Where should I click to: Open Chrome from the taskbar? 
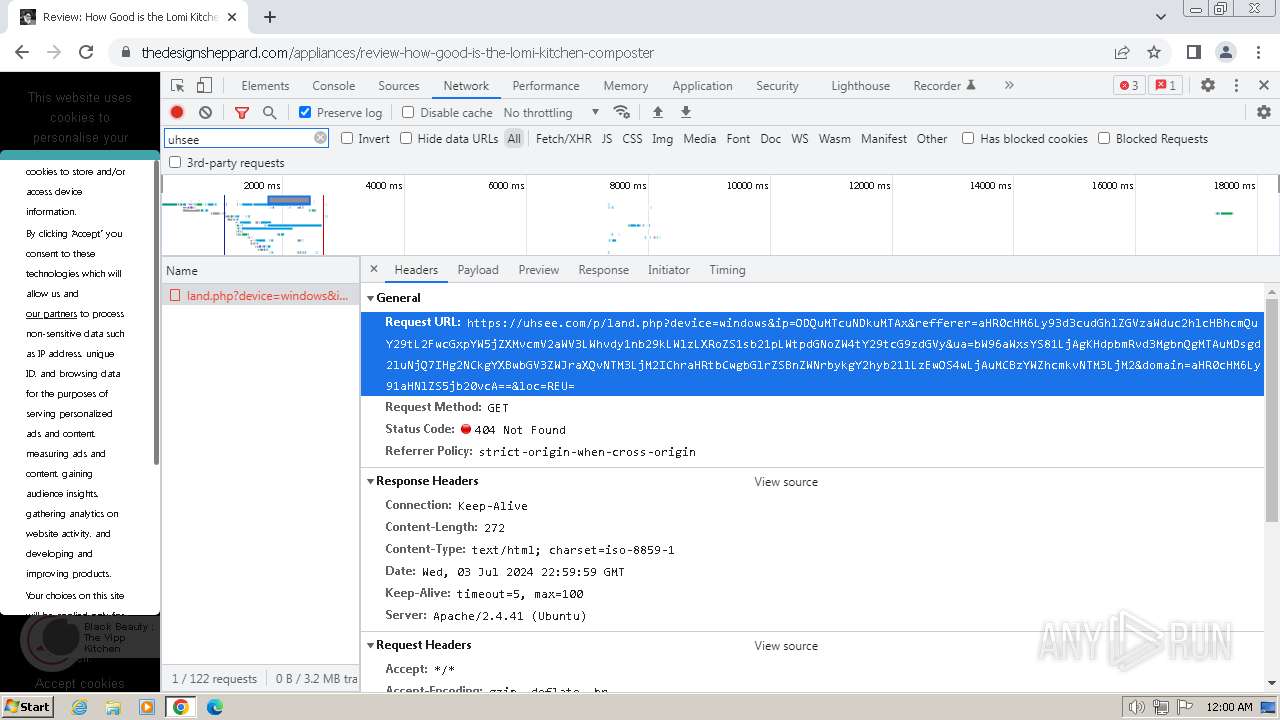pos(181,707)
